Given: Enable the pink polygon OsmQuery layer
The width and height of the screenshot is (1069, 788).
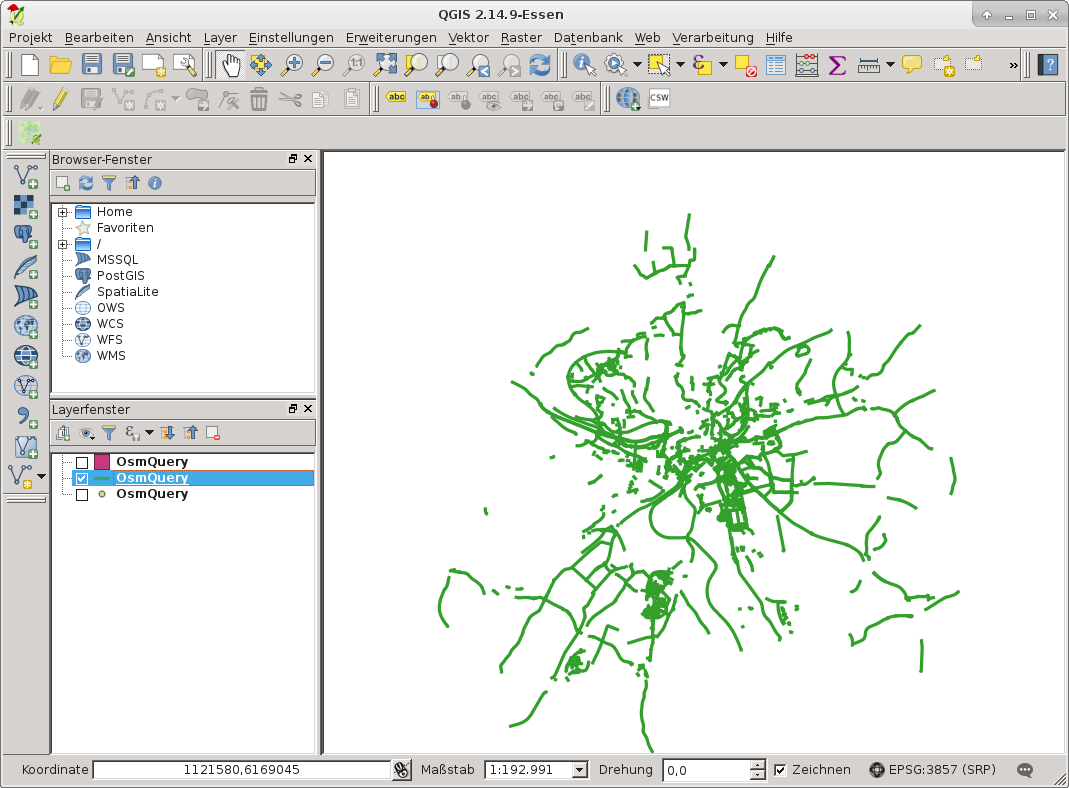Looking at the screenshot, I should tap(82, 463).
